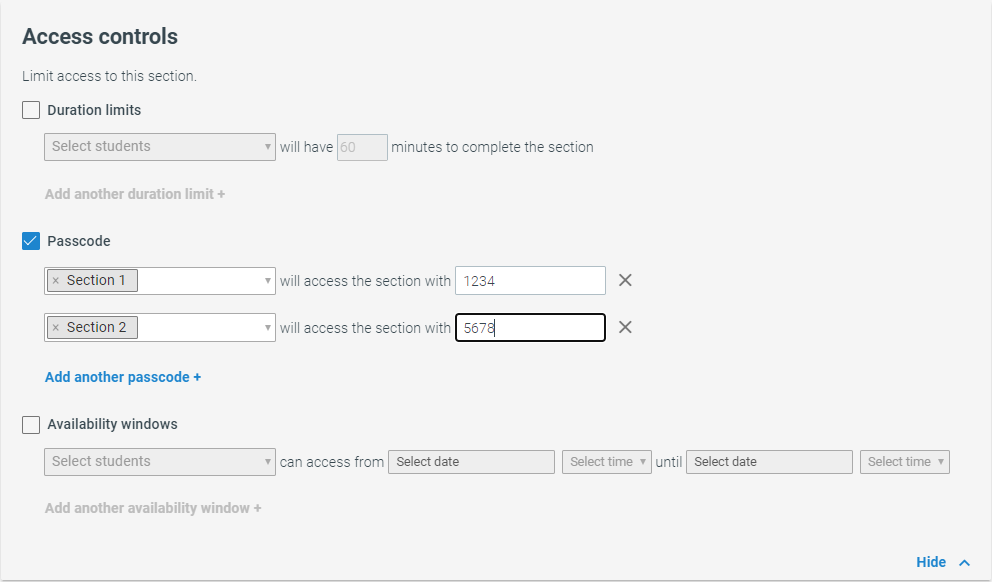
Task: Click the passcode field containing 5678
Action: click(530, 328)
